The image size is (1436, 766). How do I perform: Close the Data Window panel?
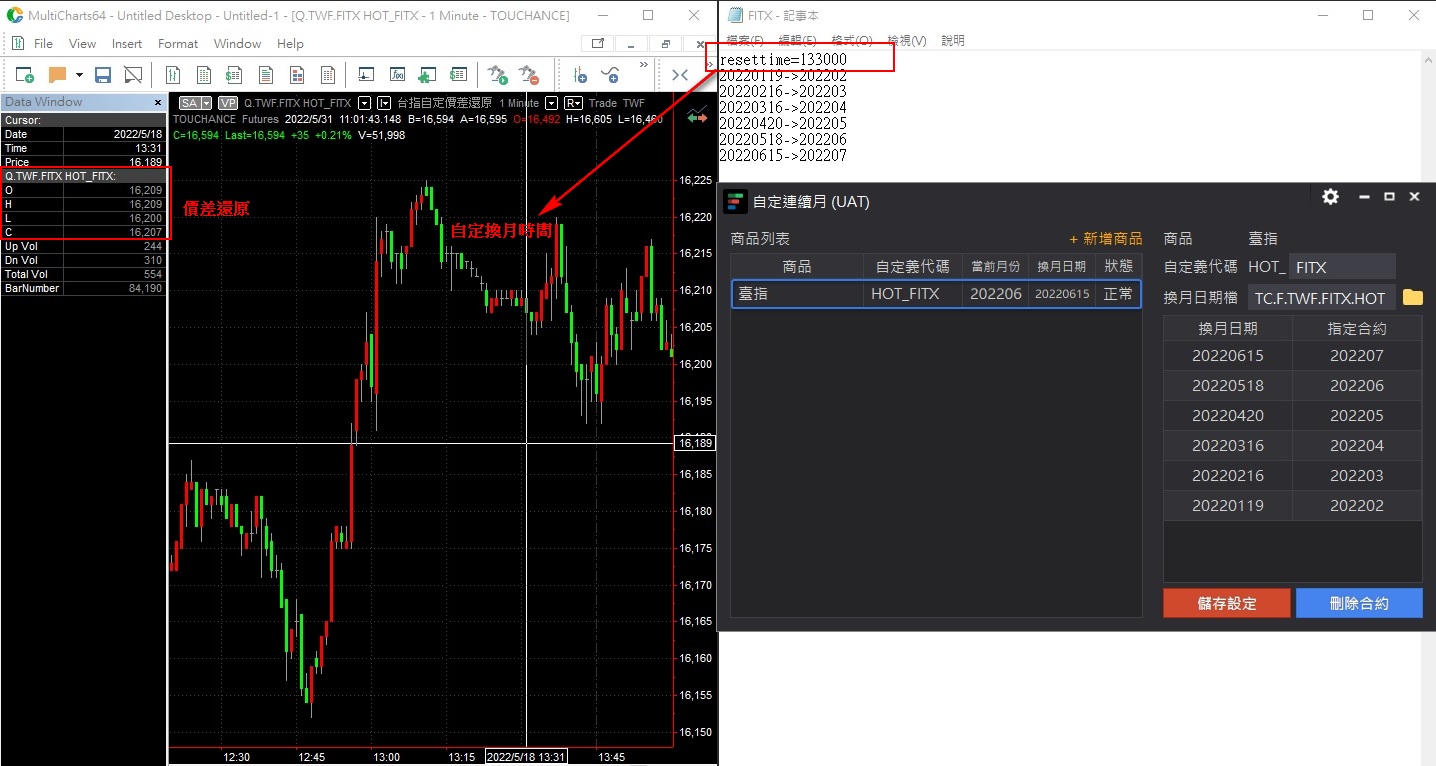coord(157,102)
